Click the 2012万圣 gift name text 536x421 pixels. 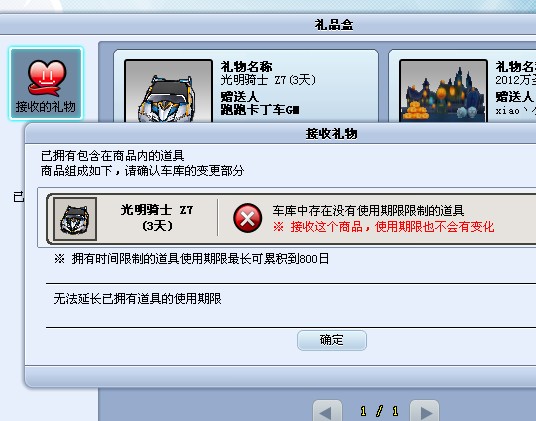point(515,80)
